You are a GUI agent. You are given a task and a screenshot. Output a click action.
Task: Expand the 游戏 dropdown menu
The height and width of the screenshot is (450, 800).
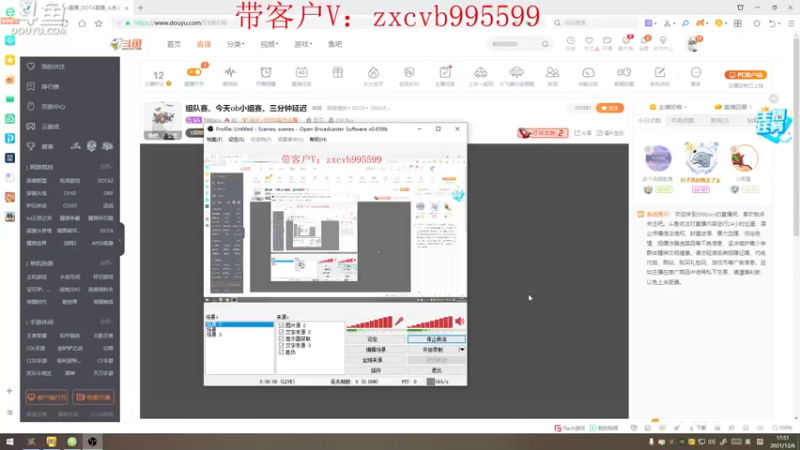tap(303, 44)
